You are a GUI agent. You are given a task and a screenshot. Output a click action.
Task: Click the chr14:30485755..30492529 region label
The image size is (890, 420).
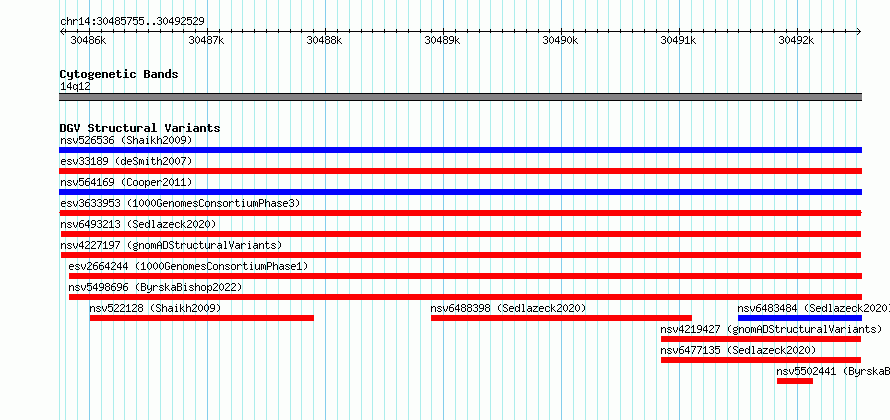coord(133,22)
